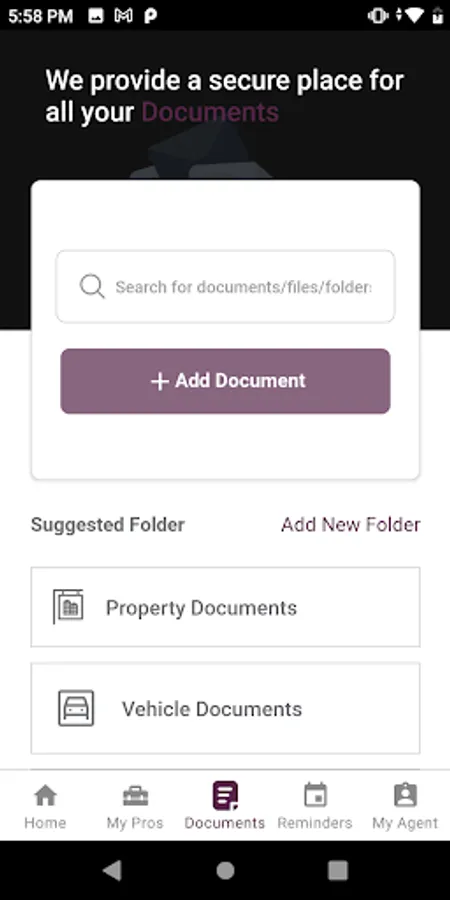Open the Vehicle Documents folder
450x900 pixels.
(225, 708)
